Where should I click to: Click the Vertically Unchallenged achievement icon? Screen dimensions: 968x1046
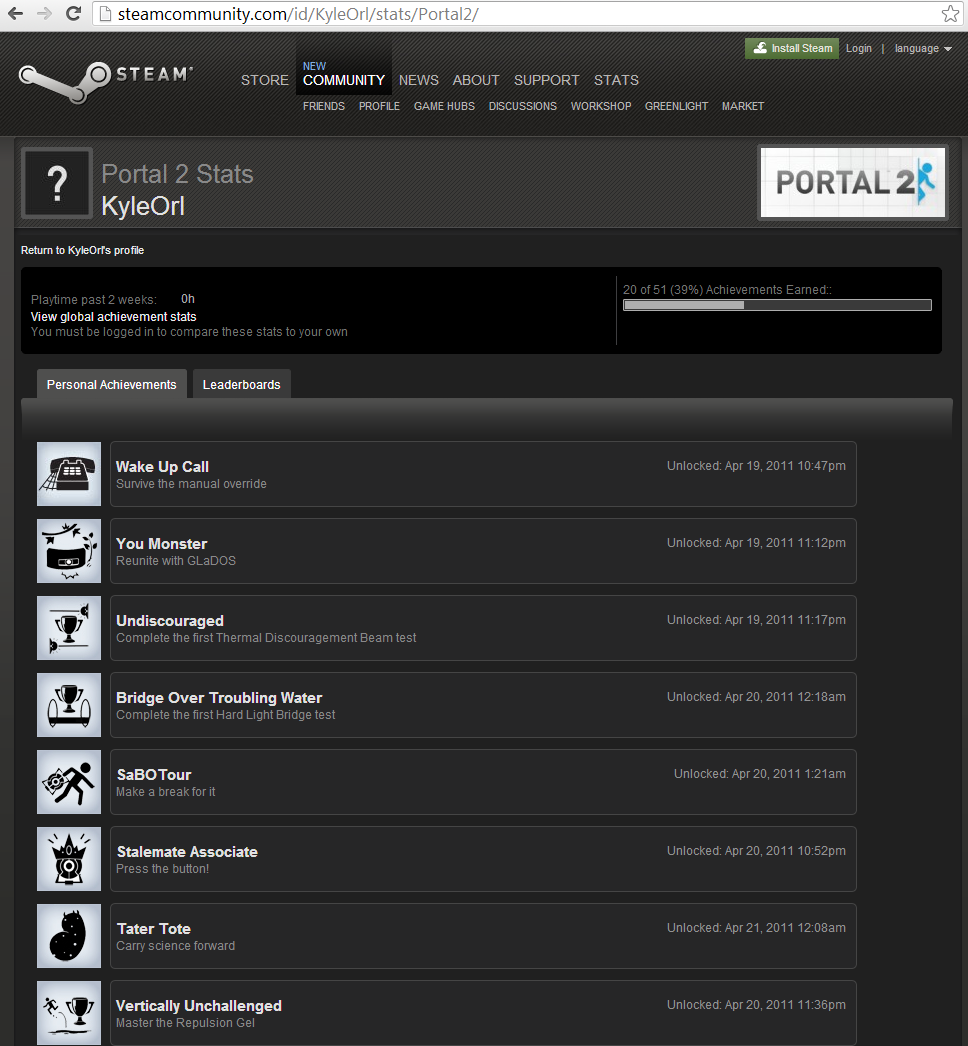[x=69, y=1013]
